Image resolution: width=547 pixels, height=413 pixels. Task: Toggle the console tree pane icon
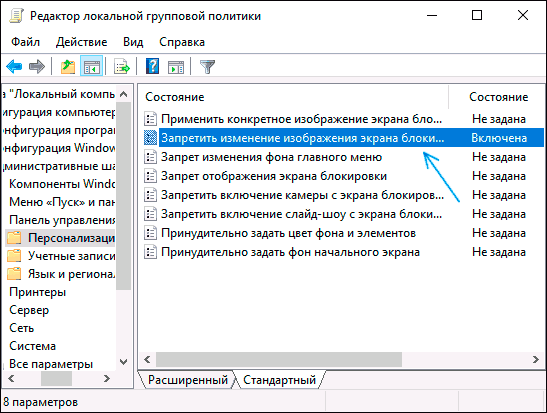(x=91, y=66)
